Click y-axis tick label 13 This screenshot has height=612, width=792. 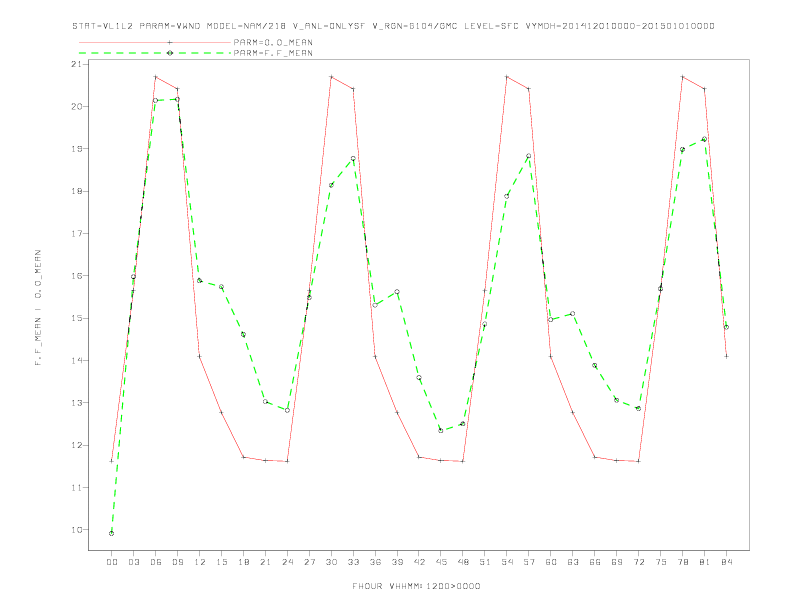coord(77,403)
